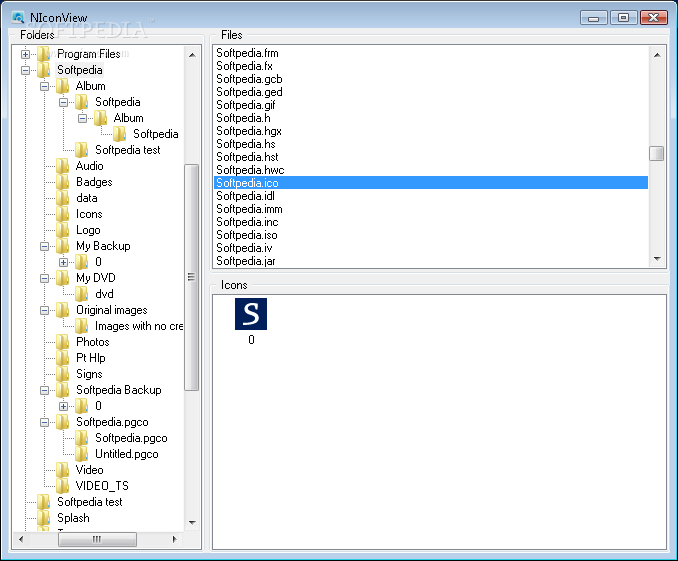Expand the Program Files tree node
This screenshot has height=561, width=678.
click(26, 54)
